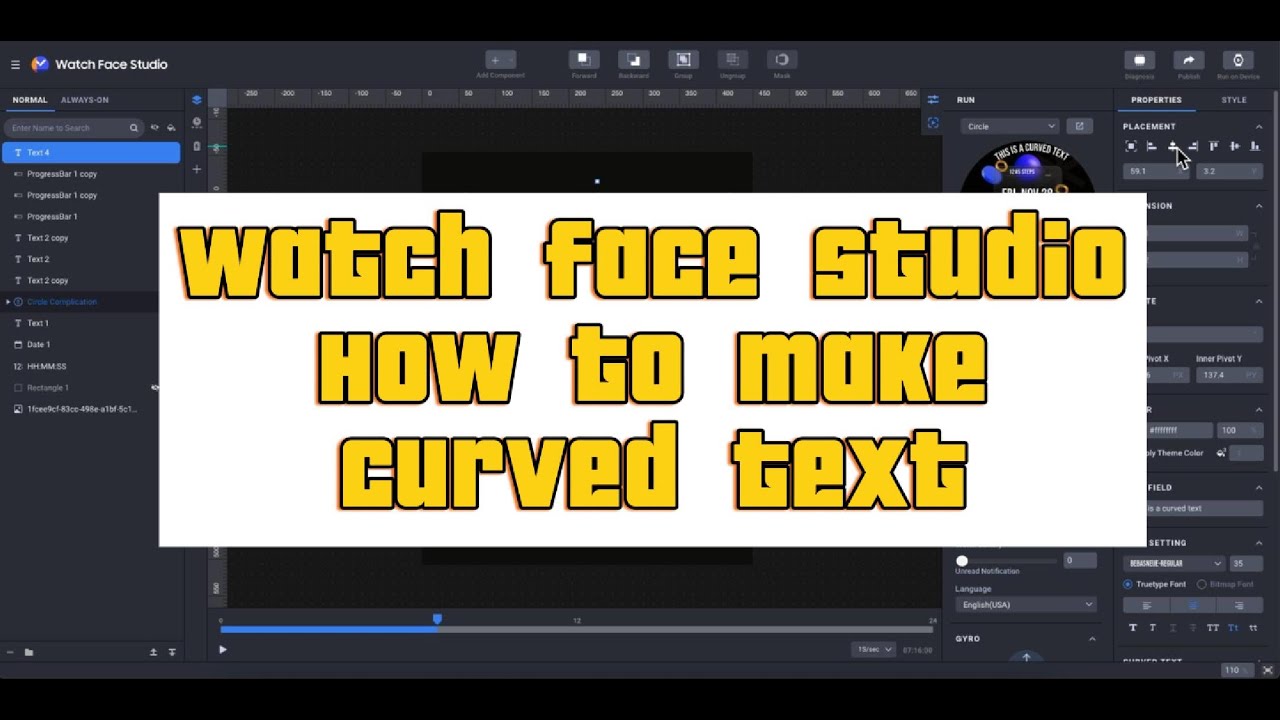
Task: Click the align vertical center icon
Action: tap(1235, 146)
